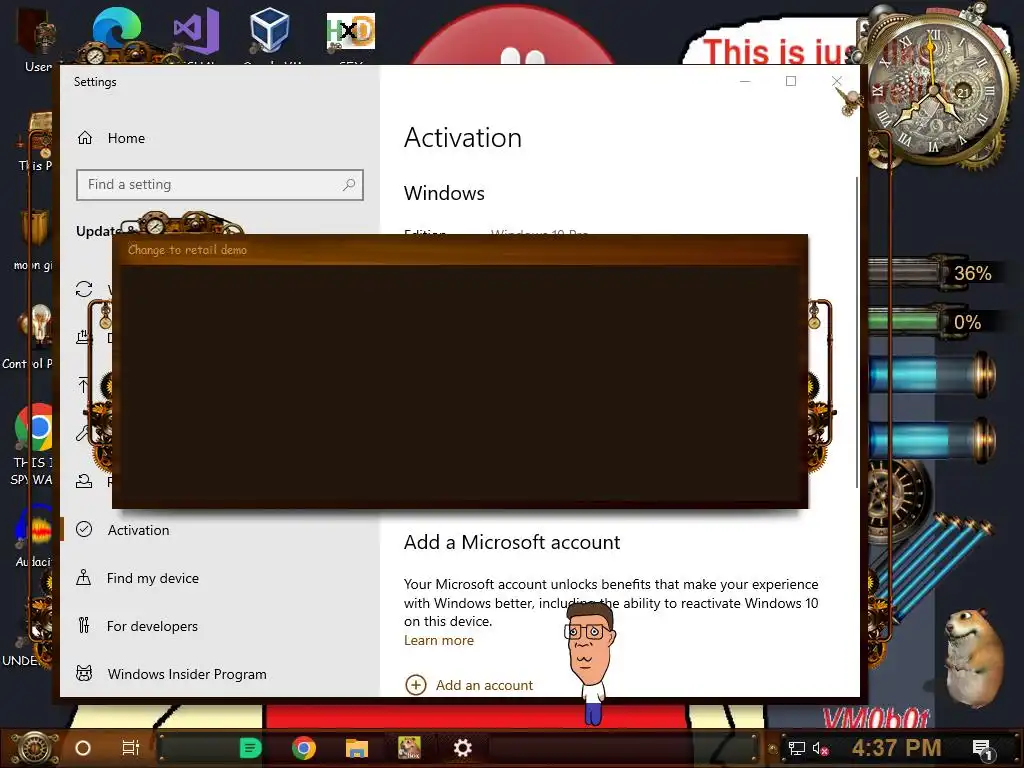Click the muted volume icon in tray
Viewport: 1024px width, 768px height.
pyautogui.click(x=821, y=748)
